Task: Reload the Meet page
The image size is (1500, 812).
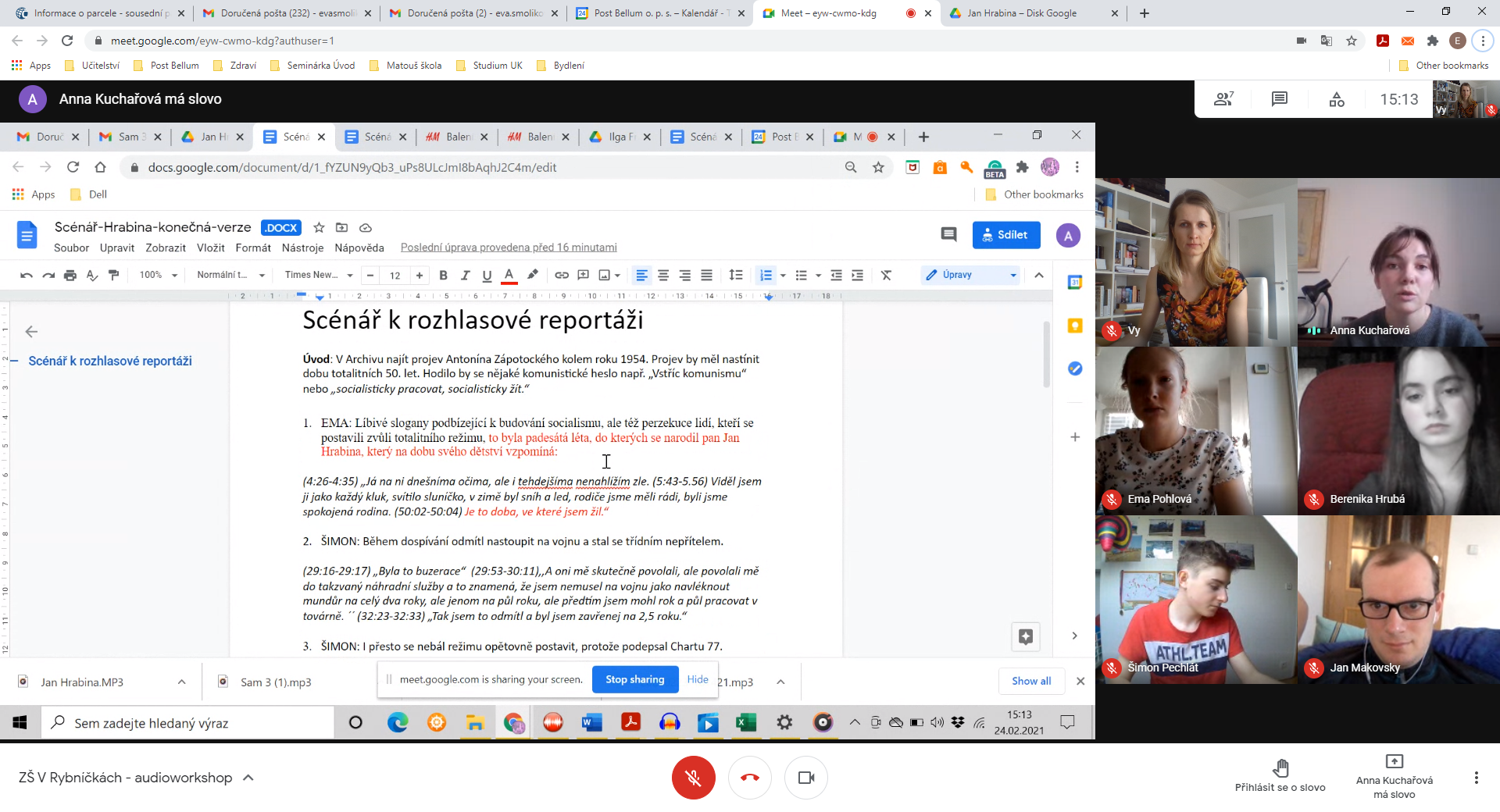Action: click(x=67, y=41)
